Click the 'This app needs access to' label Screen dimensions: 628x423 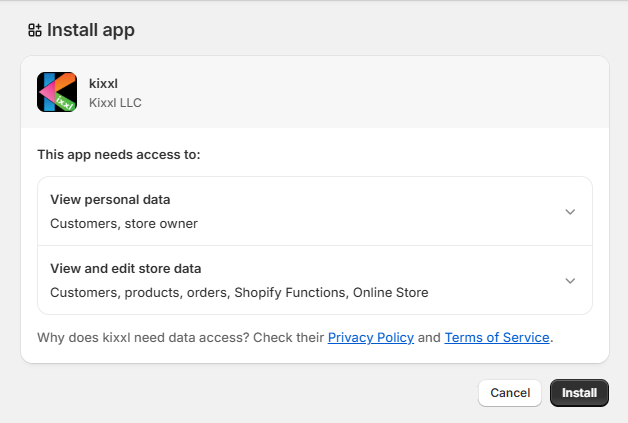[x=118, y=155]
